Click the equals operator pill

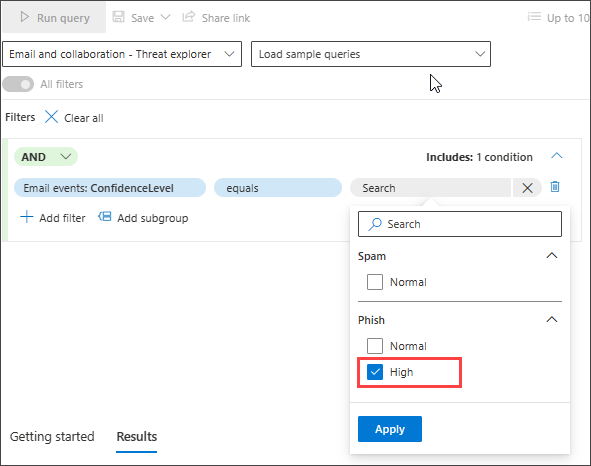click(x=278, y=188)
